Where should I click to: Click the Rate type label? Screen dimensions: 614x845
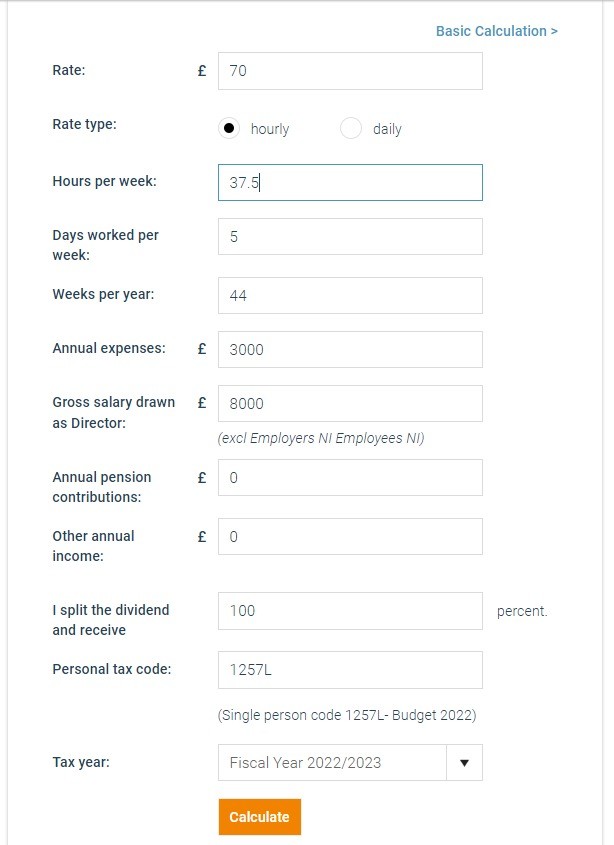click(x=85, y=124)
